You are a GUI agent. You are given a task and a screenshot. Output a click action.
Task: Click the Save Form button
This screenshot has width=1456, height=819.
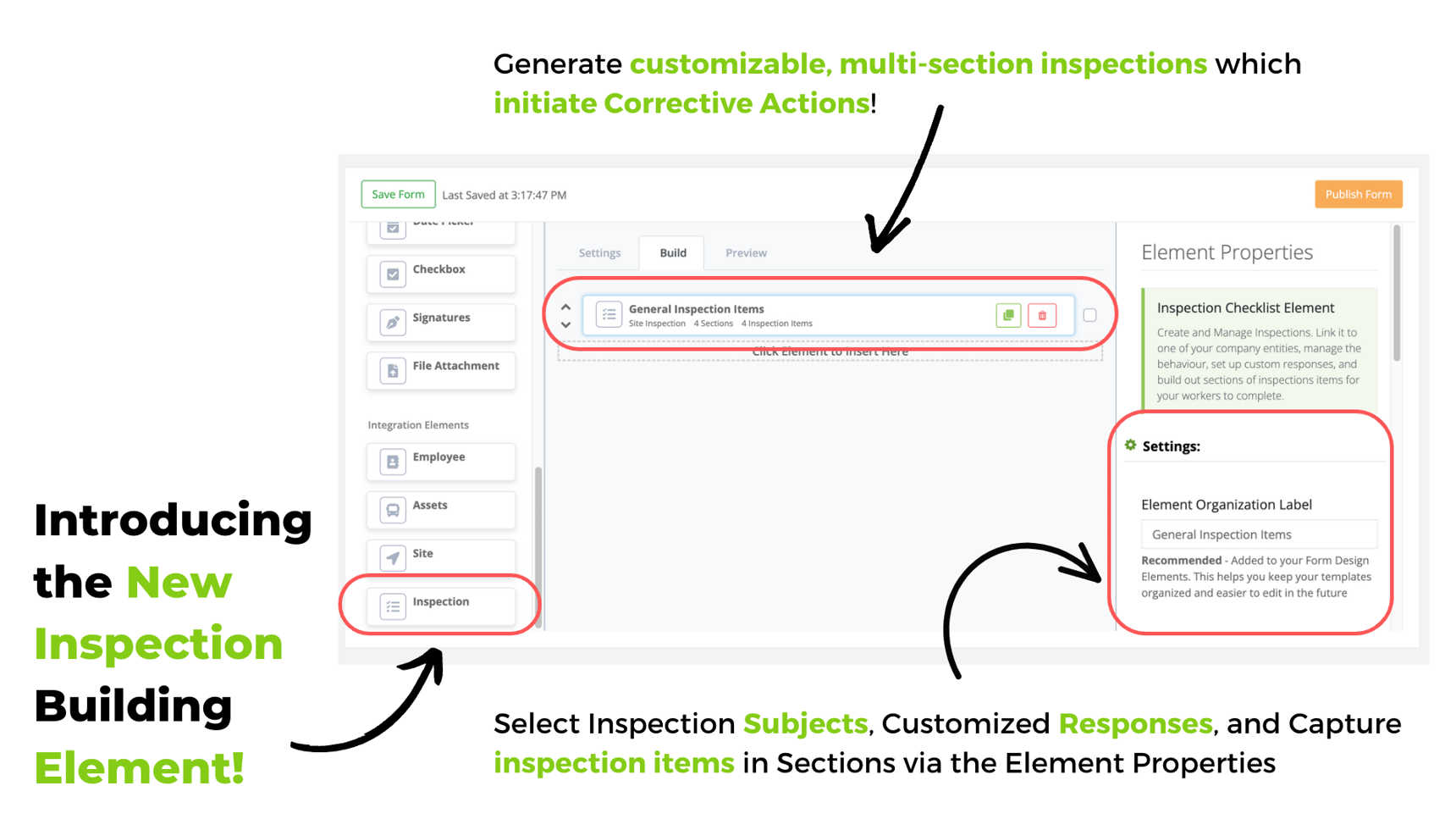(398, 193)
